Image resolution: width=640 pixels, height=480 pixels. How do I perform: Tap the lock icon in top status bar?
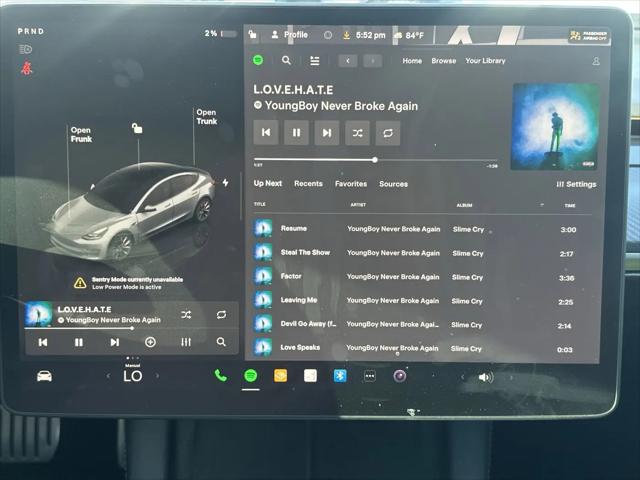(253, 35)
